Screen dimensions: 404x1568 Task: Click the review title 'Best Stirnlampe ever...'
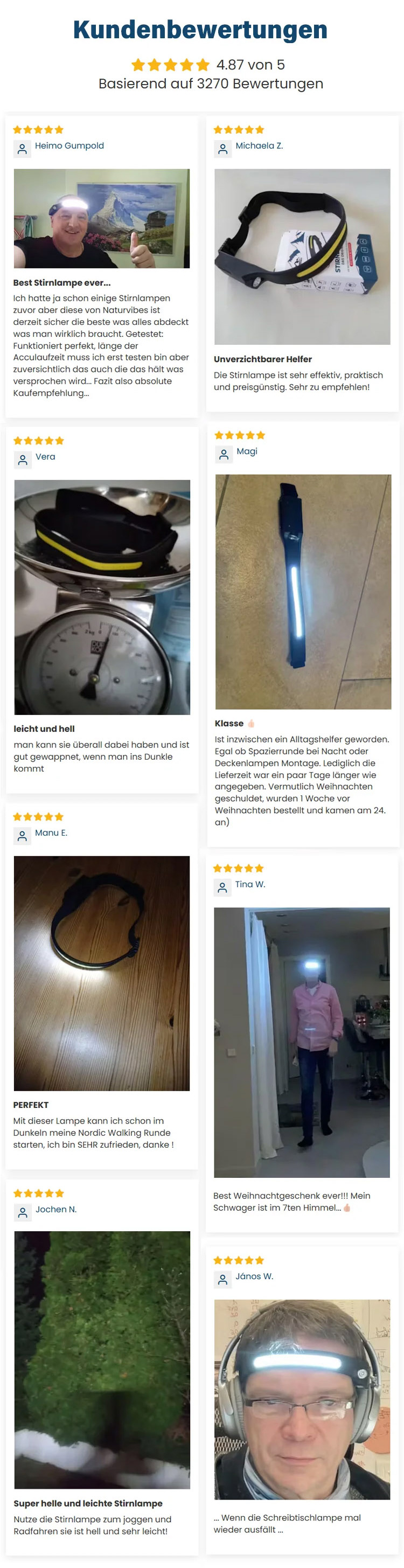62,283
